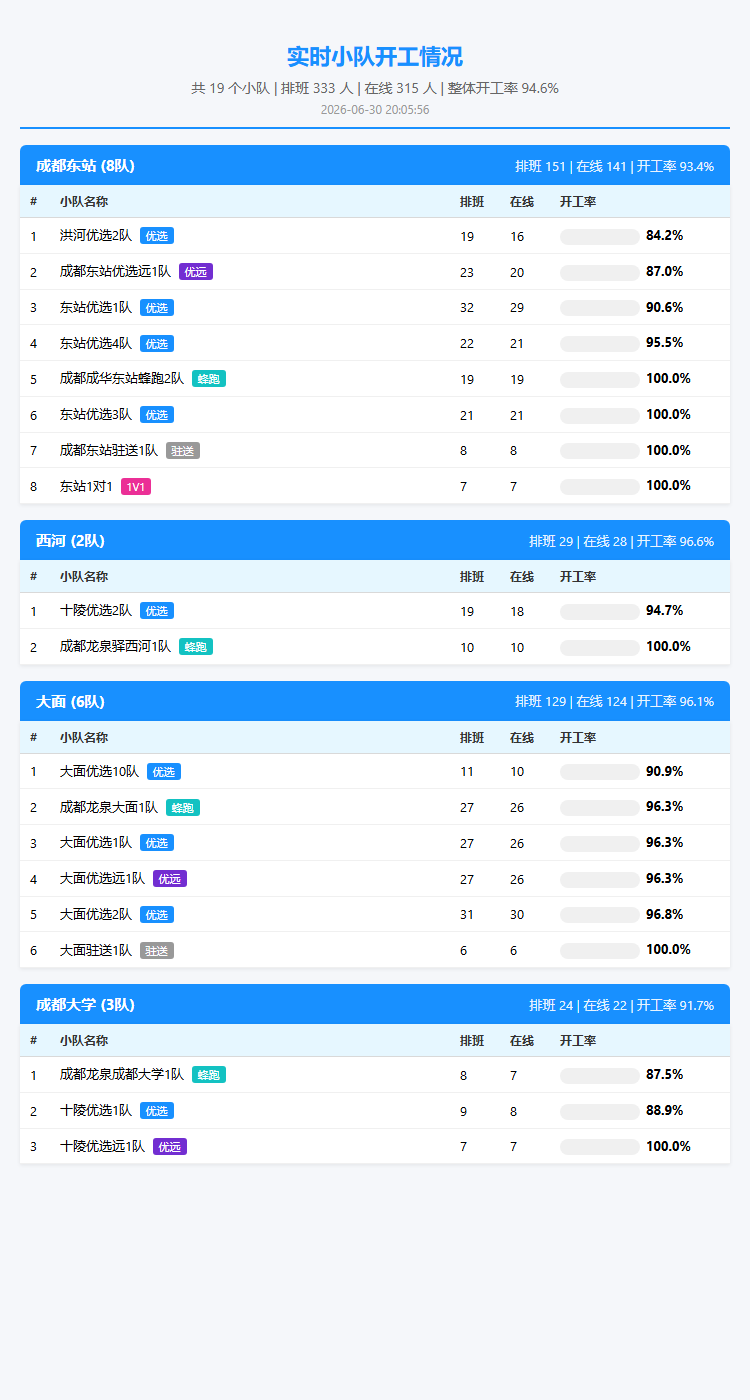Click the 驻送 tag beside 大面驻送1队
This screenshot has height=1400, width=750.
(157, 951)
